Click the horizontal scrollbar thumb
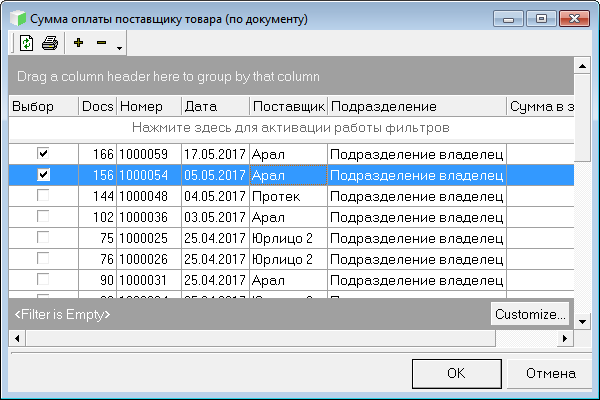Viewport: 600px width, 400px height. tap(261, 338)
